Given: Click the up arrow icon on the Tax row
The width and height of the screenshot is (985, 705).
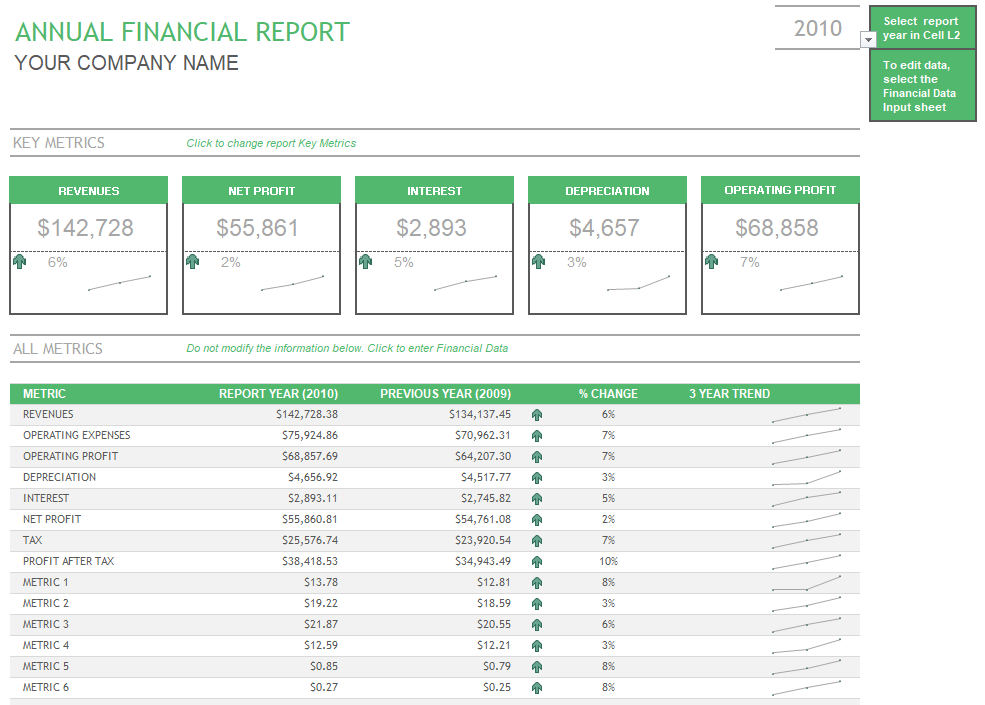Looking at the screenshot, I should [537, 540].
